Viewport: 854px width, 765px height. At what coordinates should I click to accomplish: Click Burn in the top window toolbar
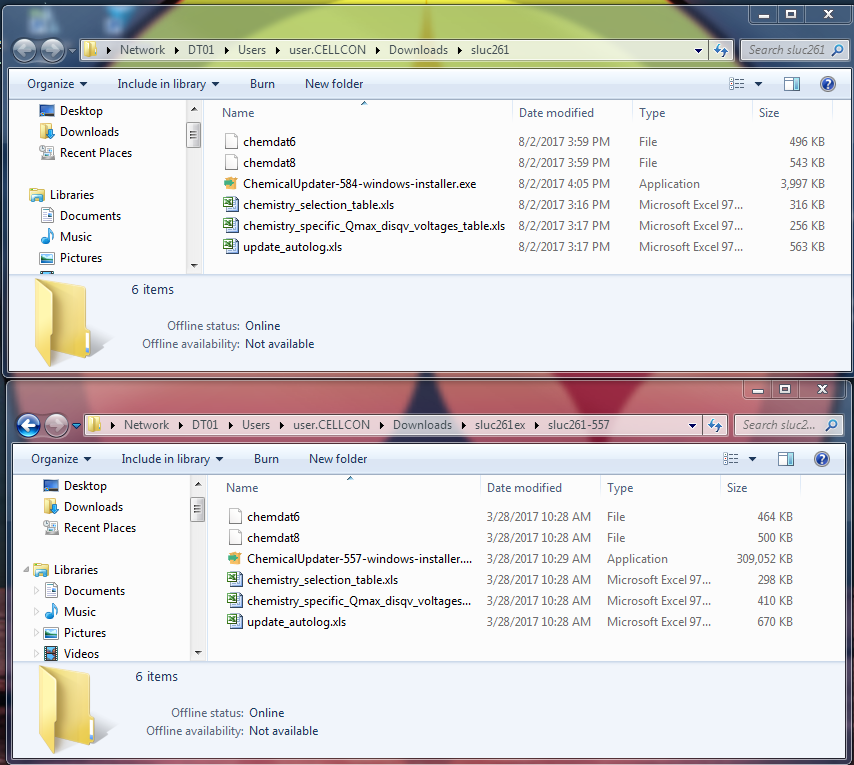coord(262,84)
